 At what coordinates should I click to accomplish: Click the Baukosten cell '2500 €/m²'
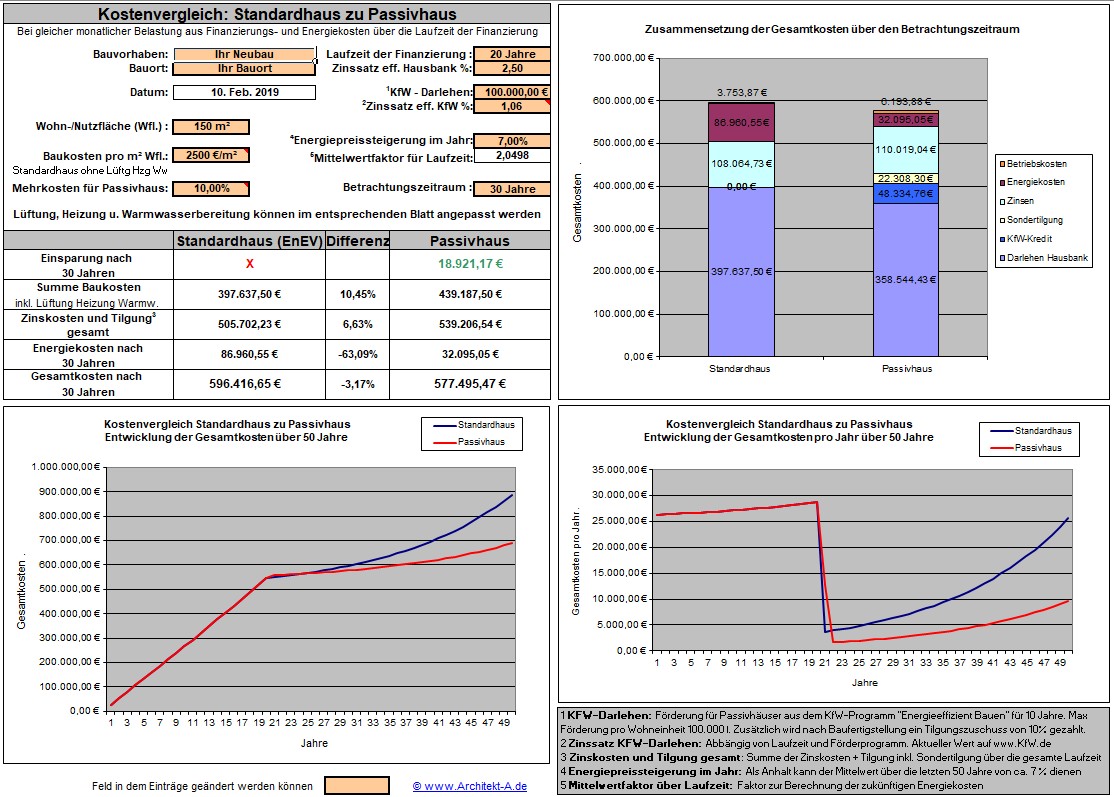click(x=211, y=155)
